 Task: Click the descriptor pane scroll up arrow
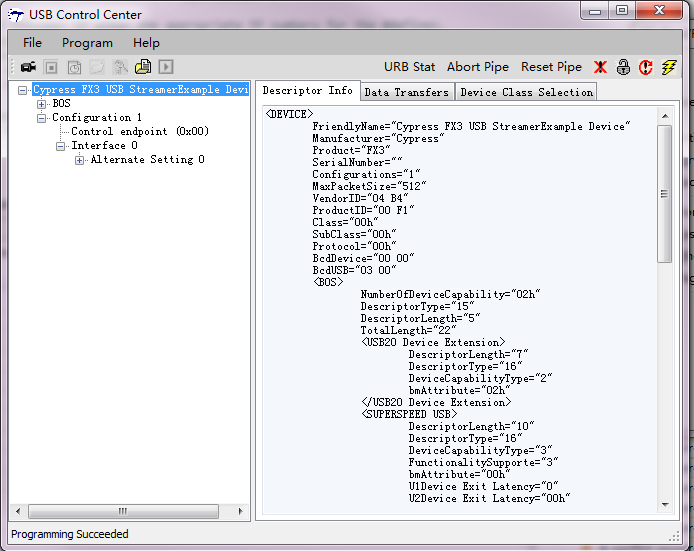pos(665,116)
